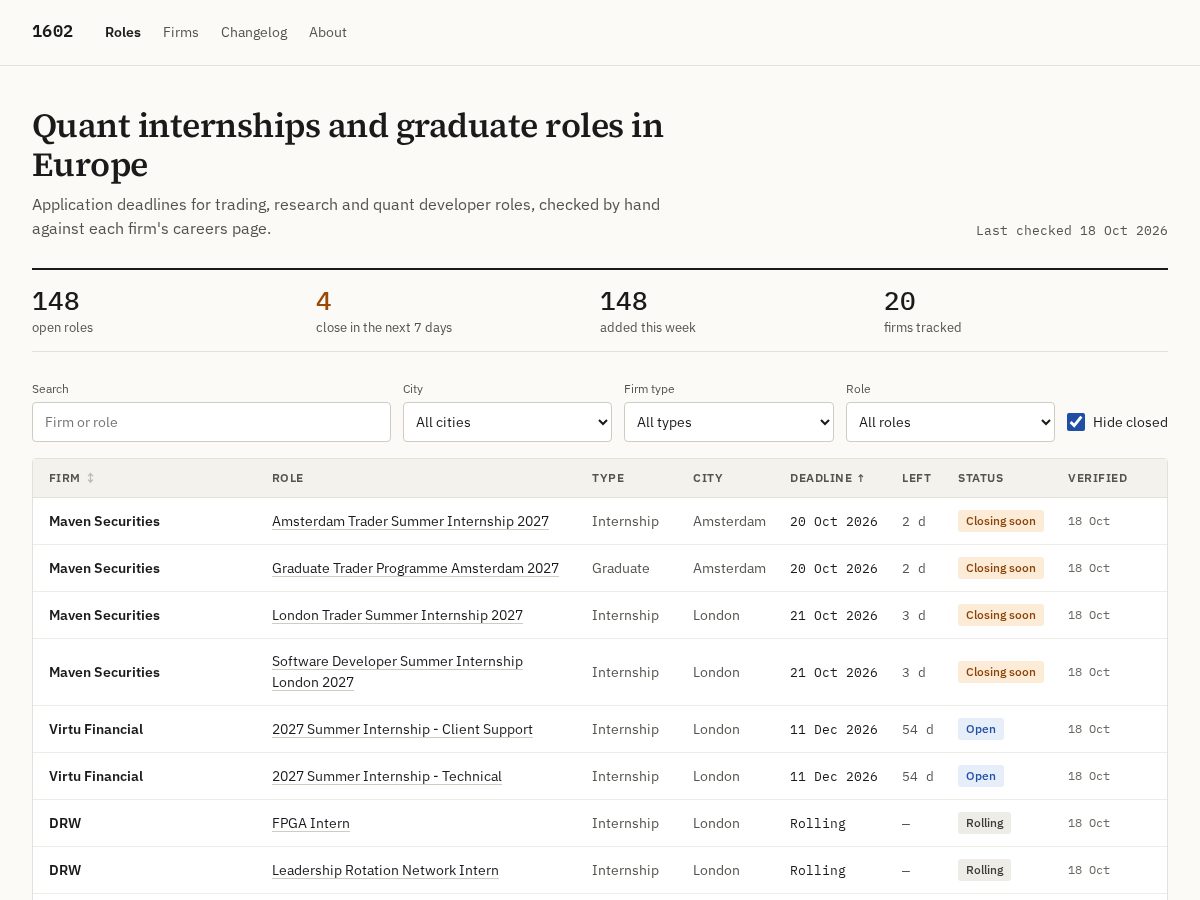
Task: Click the 'added this week' stat label
Action: (x=648, y=328)
